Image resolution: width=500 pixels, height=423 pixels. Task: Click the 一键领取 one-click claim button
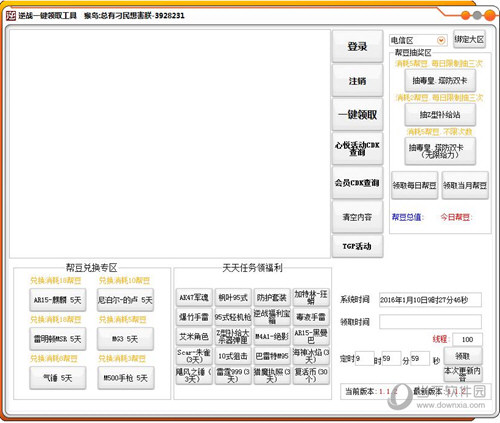[357, 115]
